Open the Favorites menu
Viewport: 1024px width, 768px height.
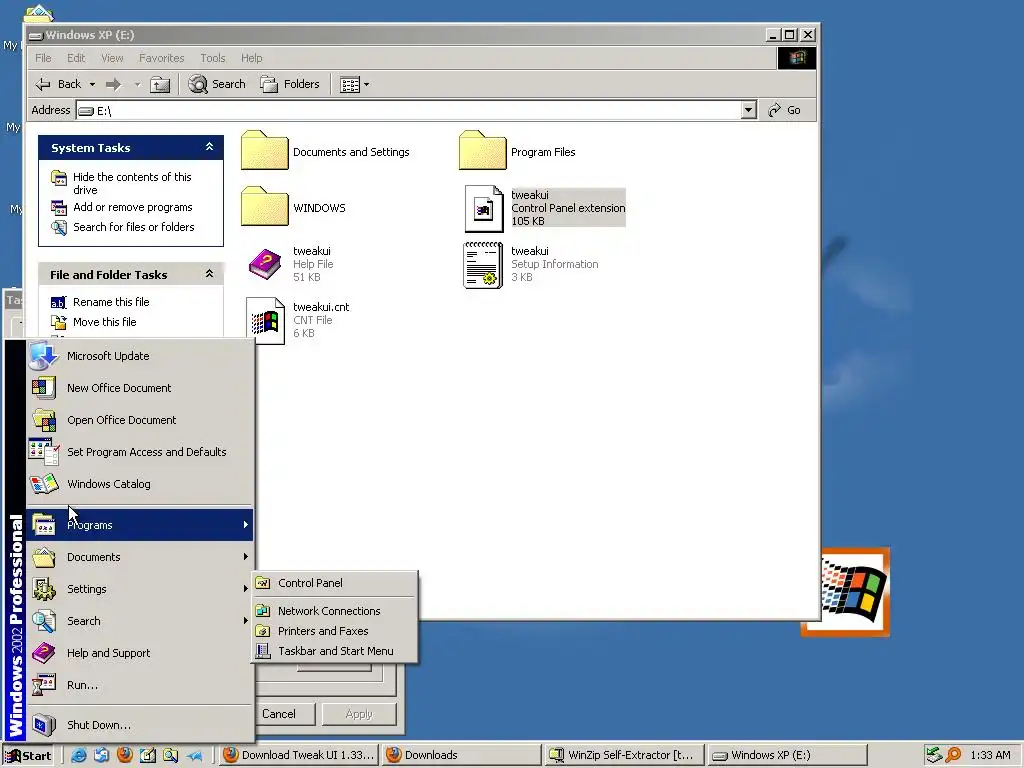click(x=161, y=58)
